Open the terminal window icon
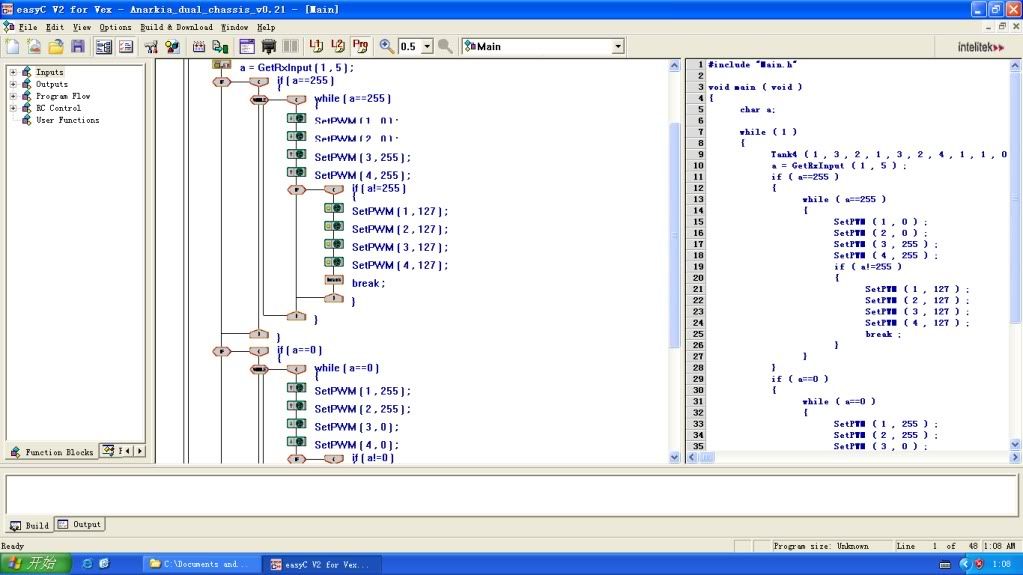This screenshot has width=1023, height=575. (247, 46)
